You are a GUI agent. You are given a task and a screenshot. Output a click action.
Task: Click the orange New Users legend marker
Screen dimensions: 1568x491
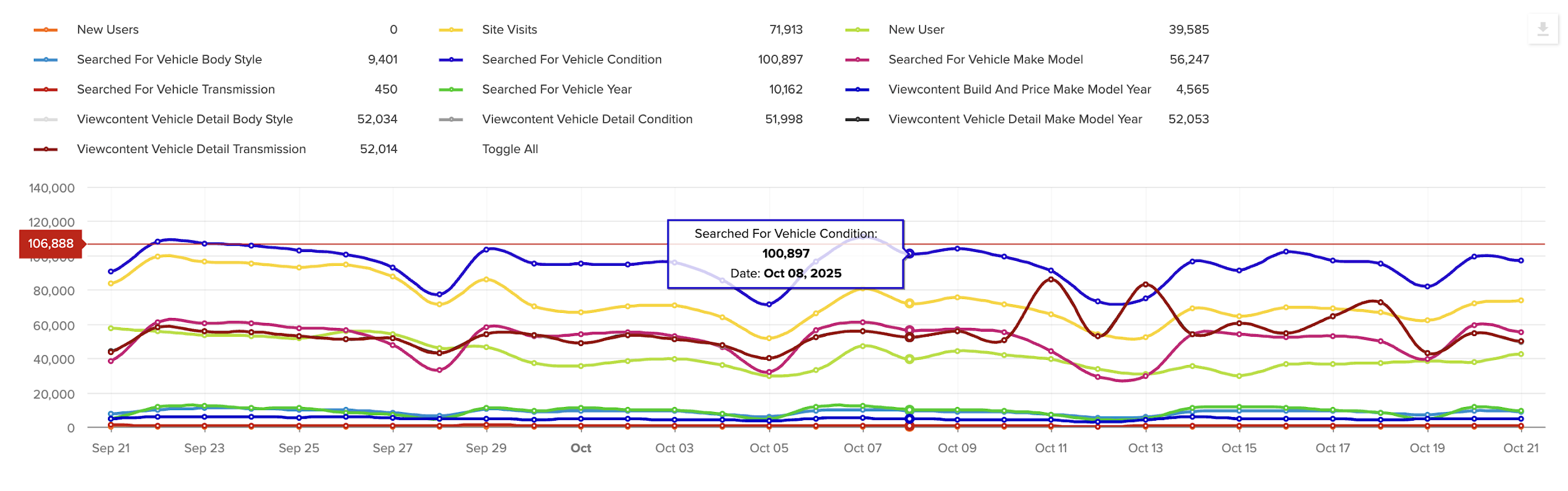pyautogui.click(x=46, y=30)
